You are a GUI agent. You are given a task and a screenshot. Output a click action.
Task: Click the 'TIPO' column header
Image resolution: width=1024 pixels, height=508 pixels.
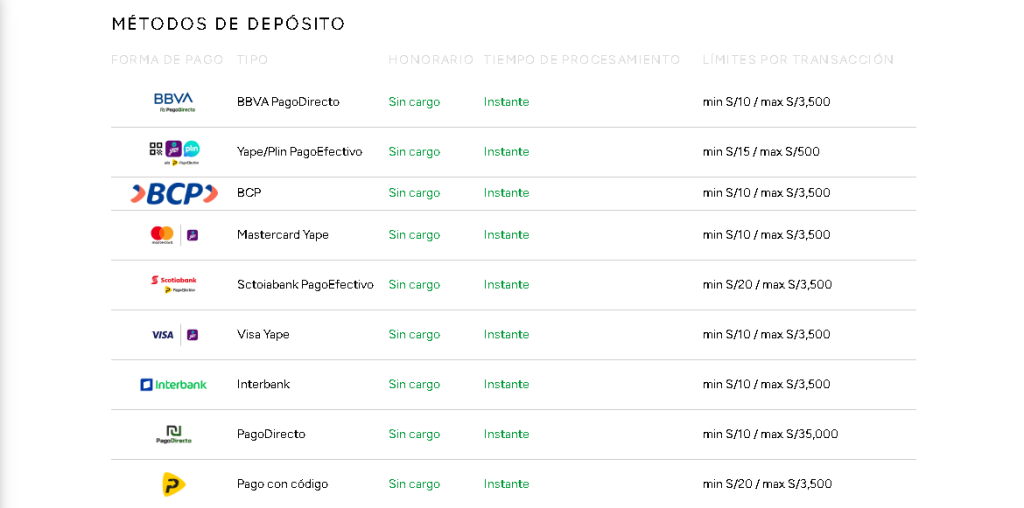pos(253,59)
